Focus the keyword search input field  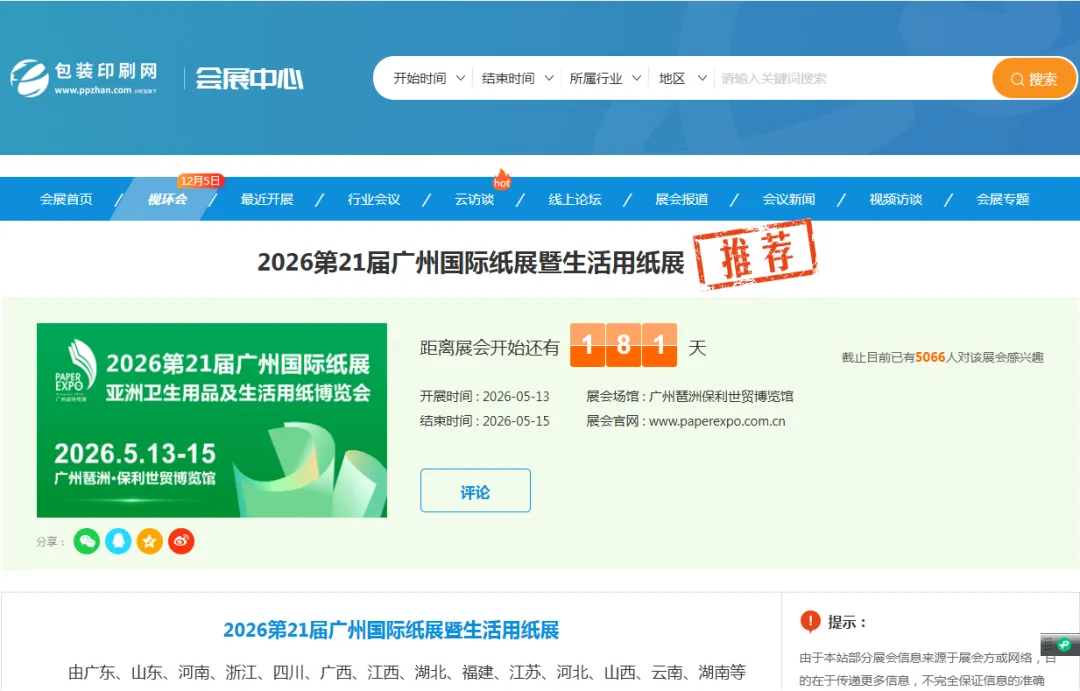[x=853, y=79]
